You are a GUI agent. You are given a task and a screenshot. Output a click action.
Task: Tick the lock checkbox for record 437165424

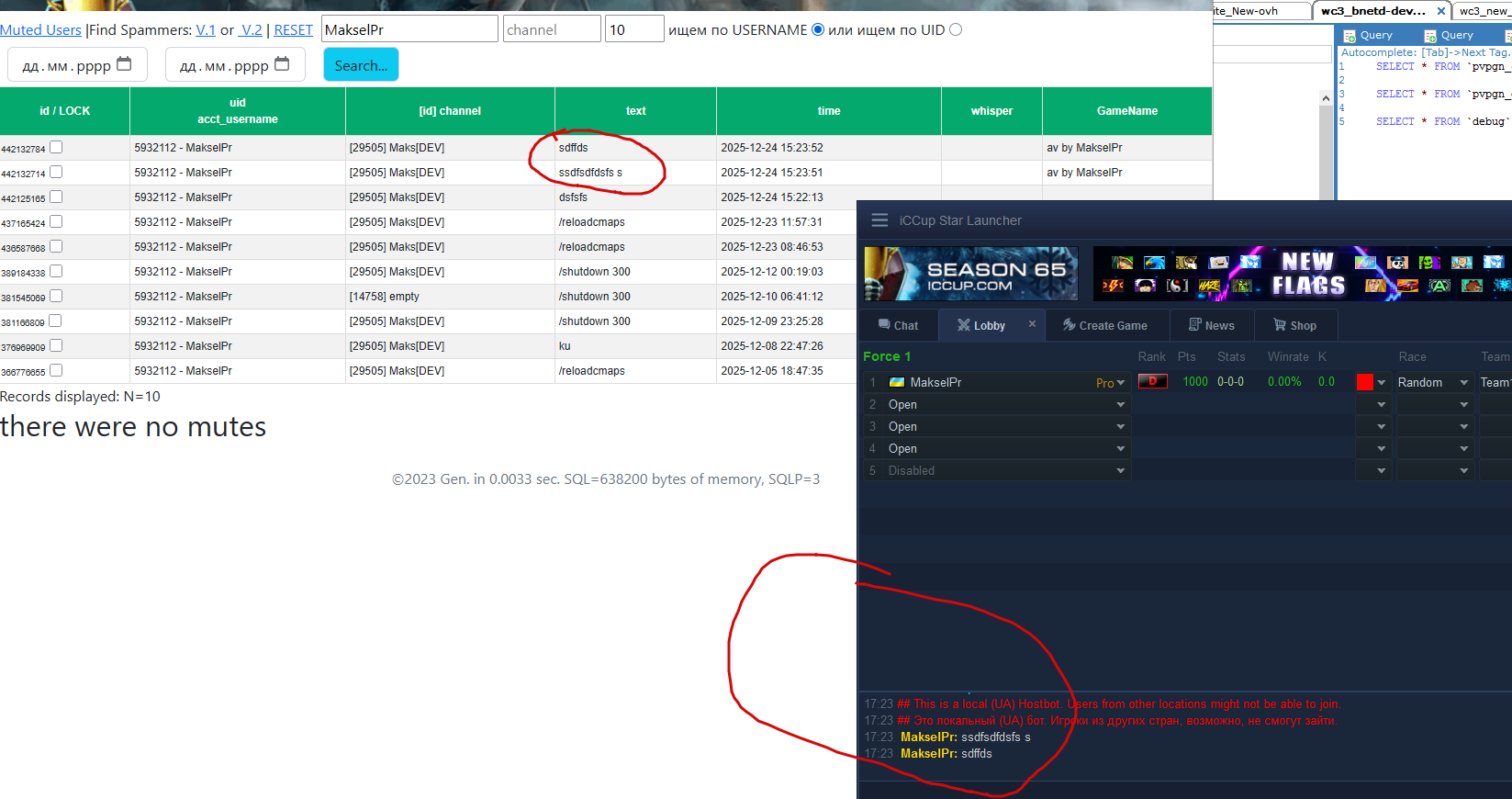[56, 221]
